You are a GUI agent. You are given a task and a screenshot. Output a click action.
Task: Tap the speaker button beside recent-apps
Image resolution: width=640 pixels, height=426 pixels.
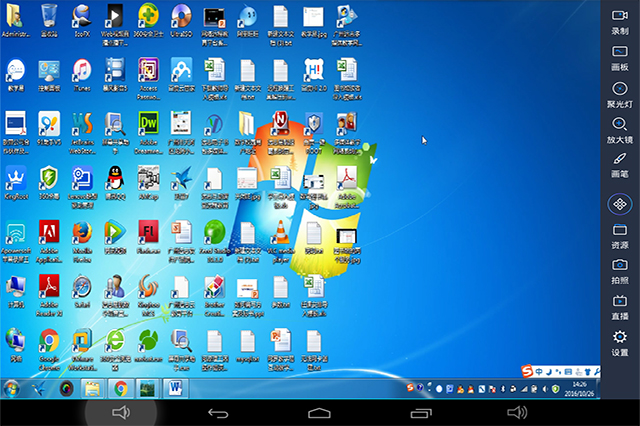point(517,413)
